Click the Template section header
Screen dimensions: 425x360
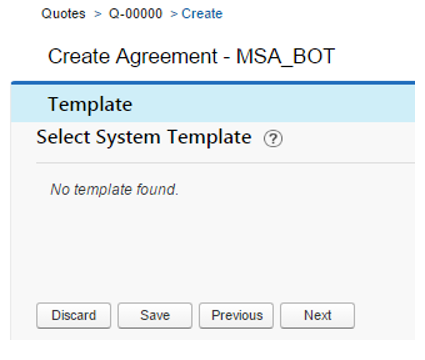(x=90, y=104)
